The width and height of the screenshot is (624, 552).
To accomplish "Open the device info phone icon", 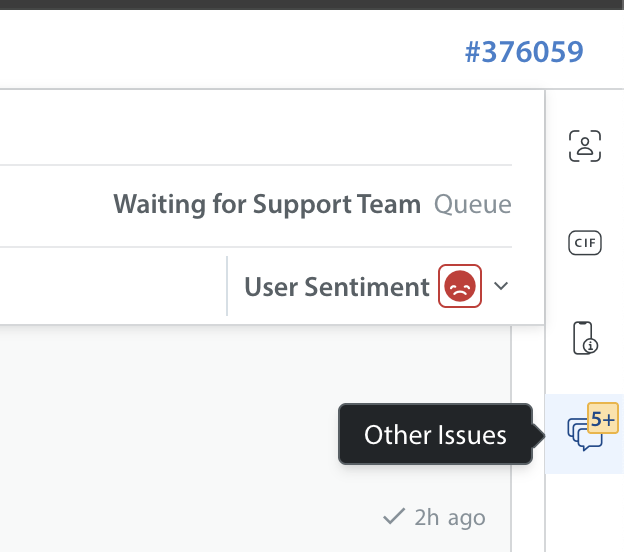I will tap(585, 338).
